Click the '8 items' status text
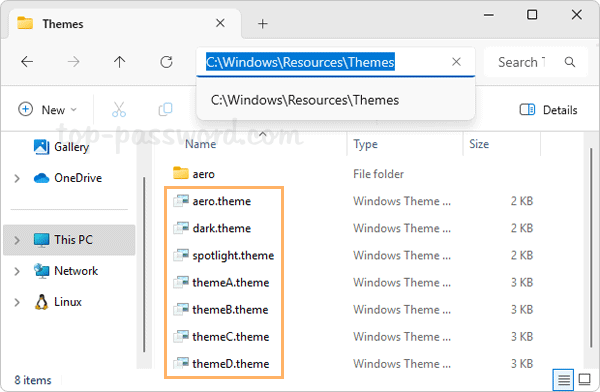 point(33,380)
